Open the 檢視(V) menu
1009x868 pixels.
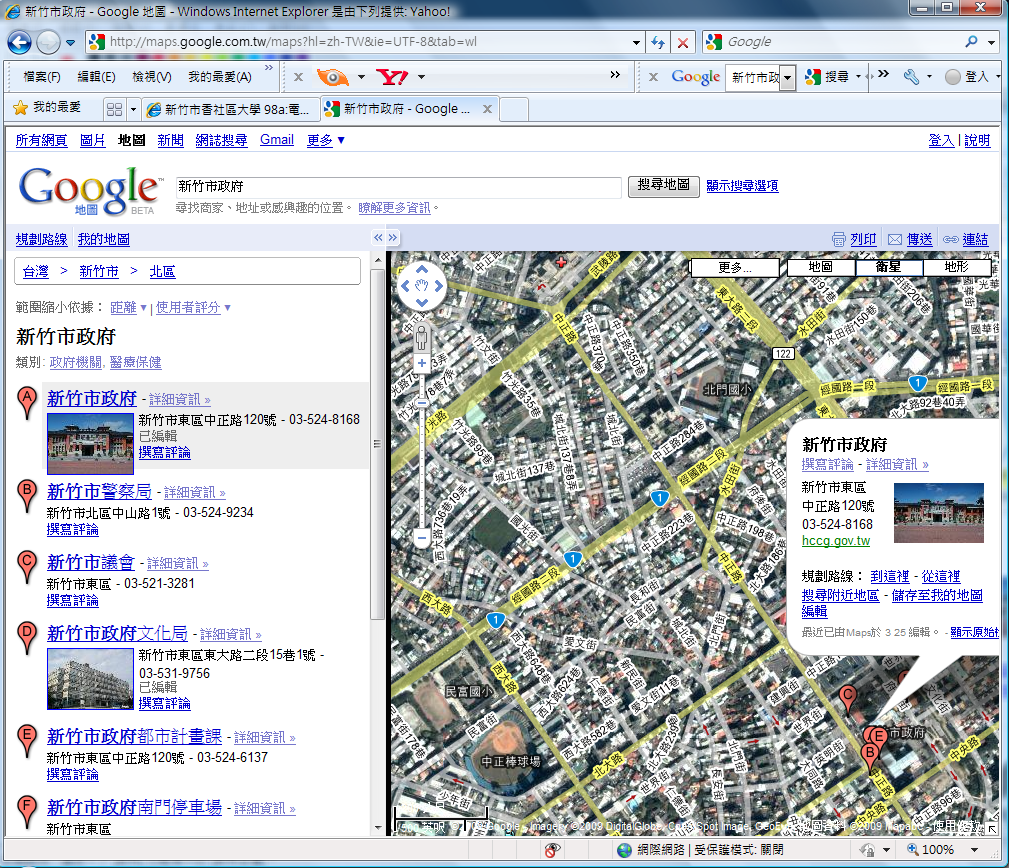click(x=152, y=77)
